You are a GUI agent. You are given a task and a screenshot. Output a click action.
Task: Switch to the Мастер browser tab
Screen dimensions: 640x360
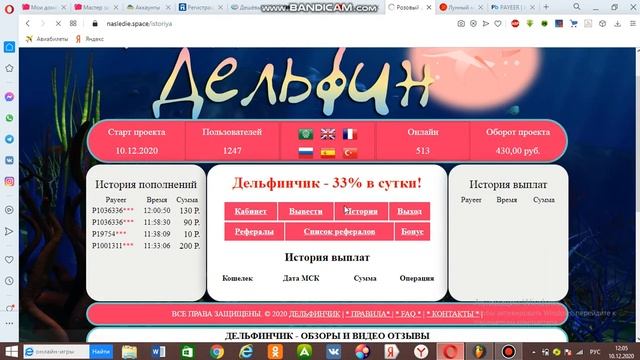coord(96,7)
